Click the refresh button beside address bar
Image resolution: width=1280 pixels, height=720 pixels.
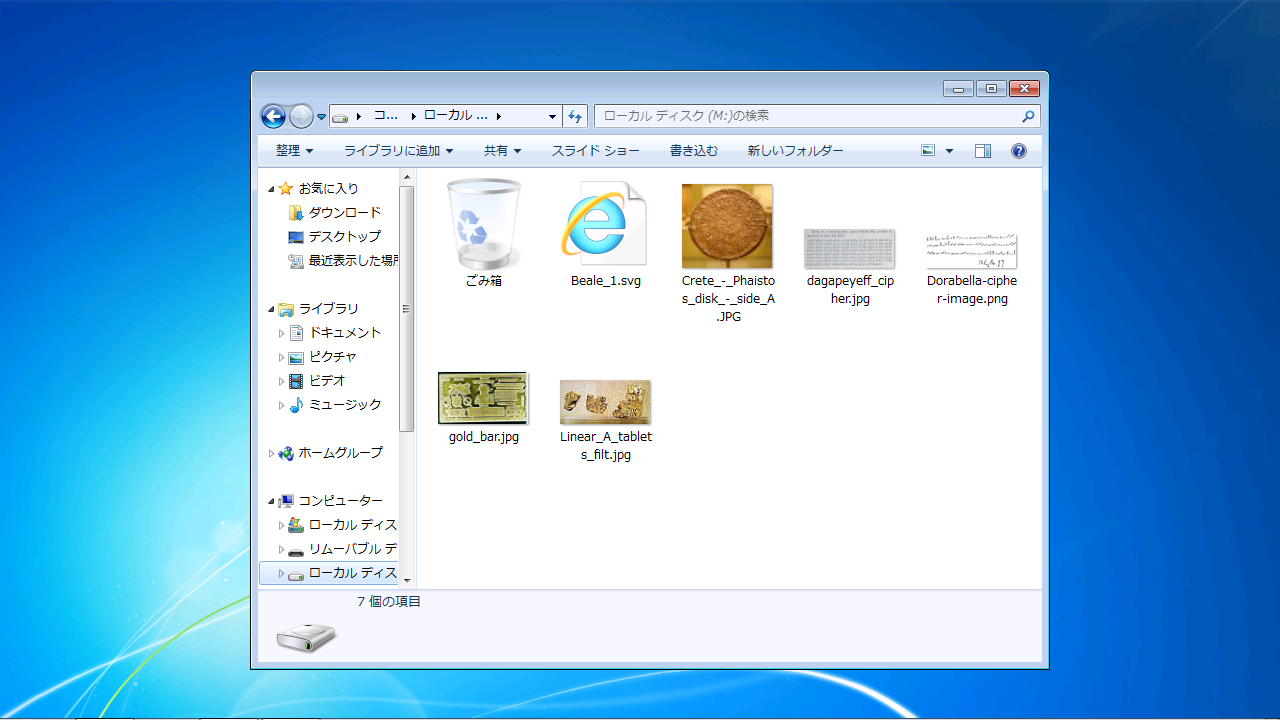[x=575, y=117]
